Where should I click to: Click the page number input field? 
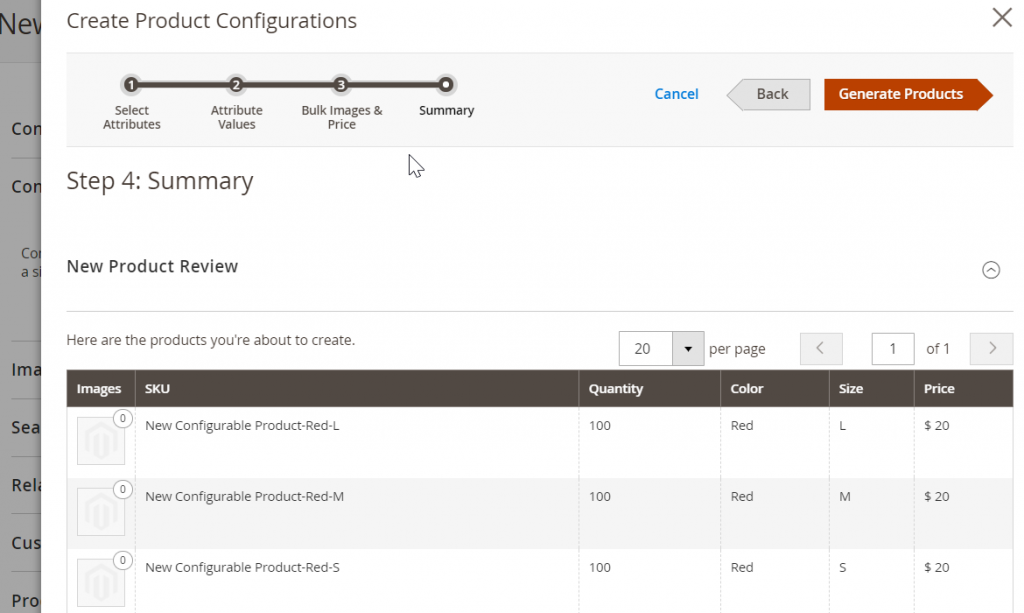892,348
